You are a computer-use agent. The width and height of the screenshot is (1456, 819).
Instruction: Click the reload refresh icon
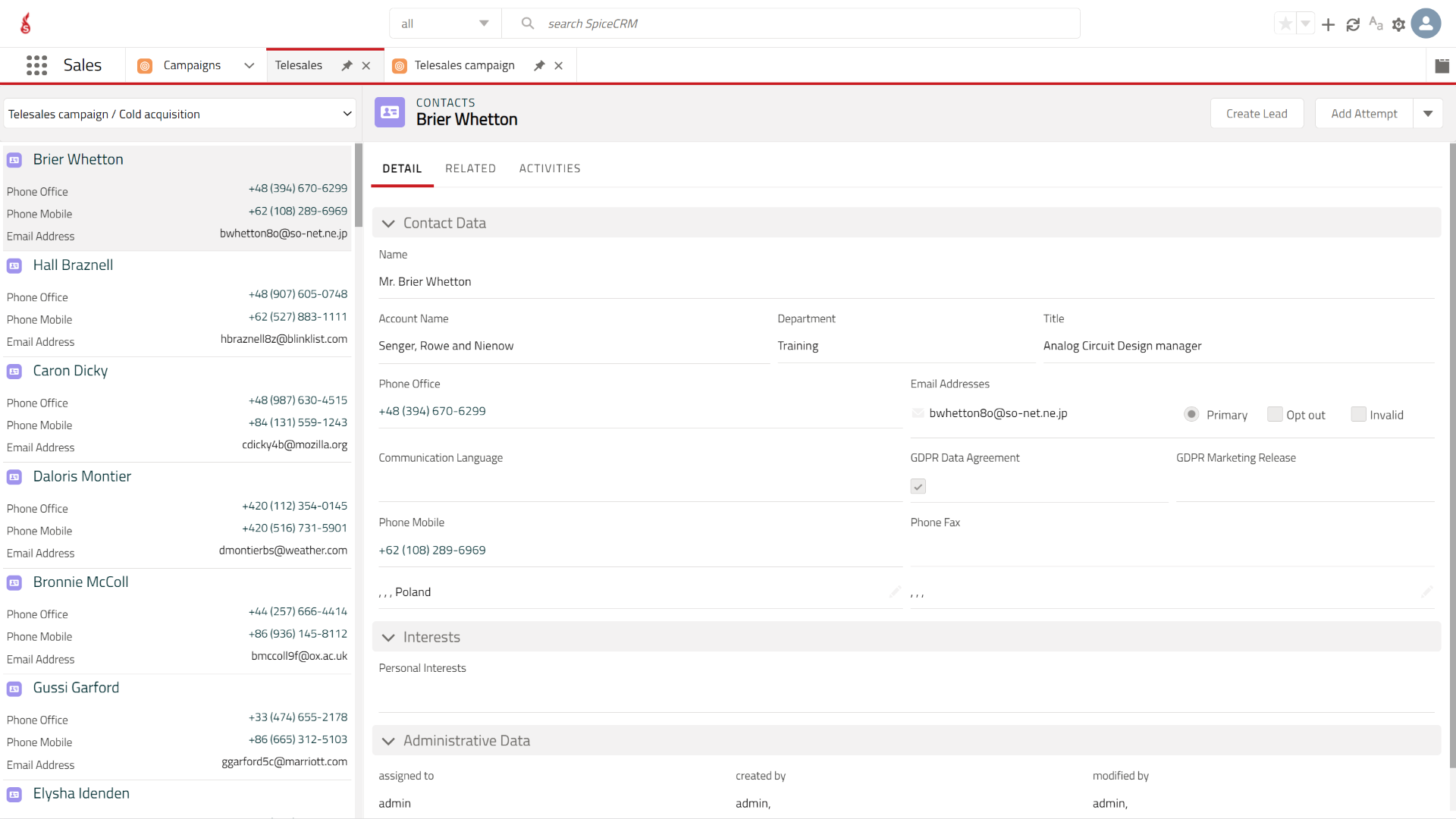[1353, 25]
